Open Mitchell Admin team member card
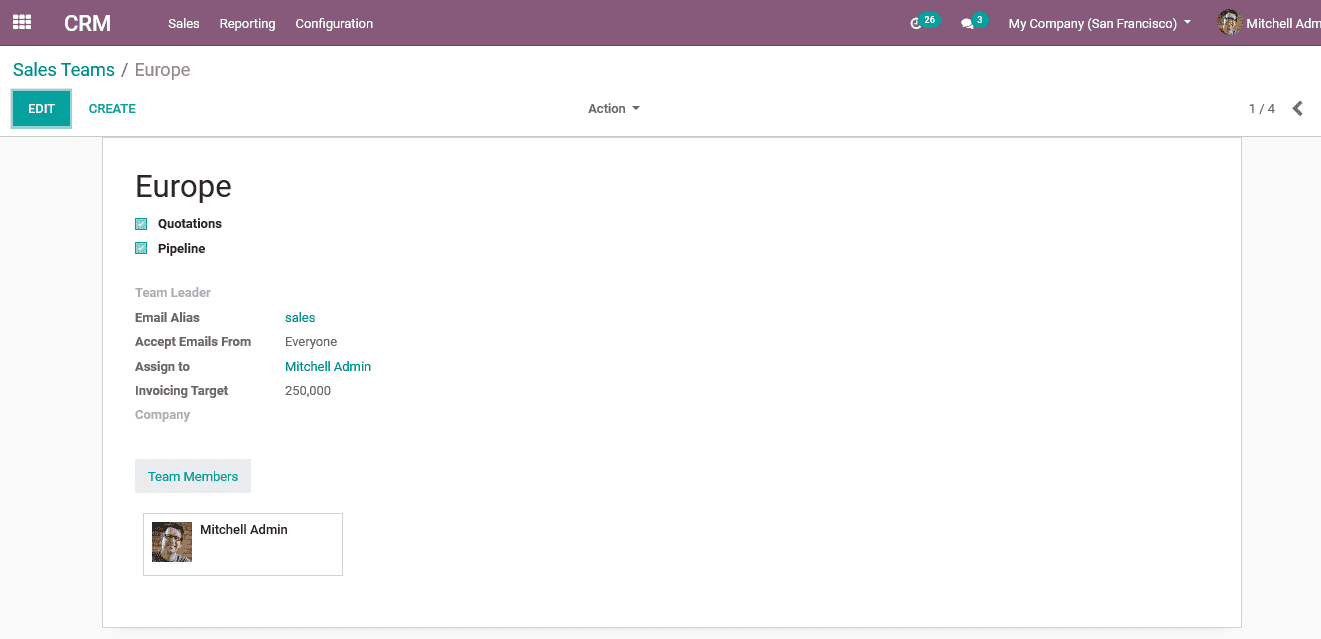This screenshot has height=639, width=1321. tap(243, 544)
